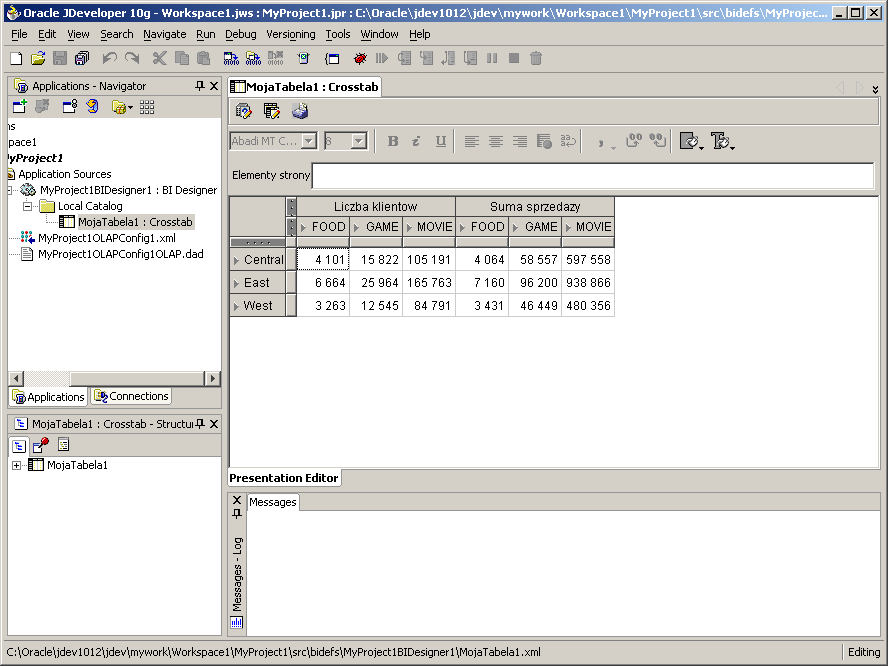
Task: Click the New Application Workspace navigator icon
Action: 19,106
